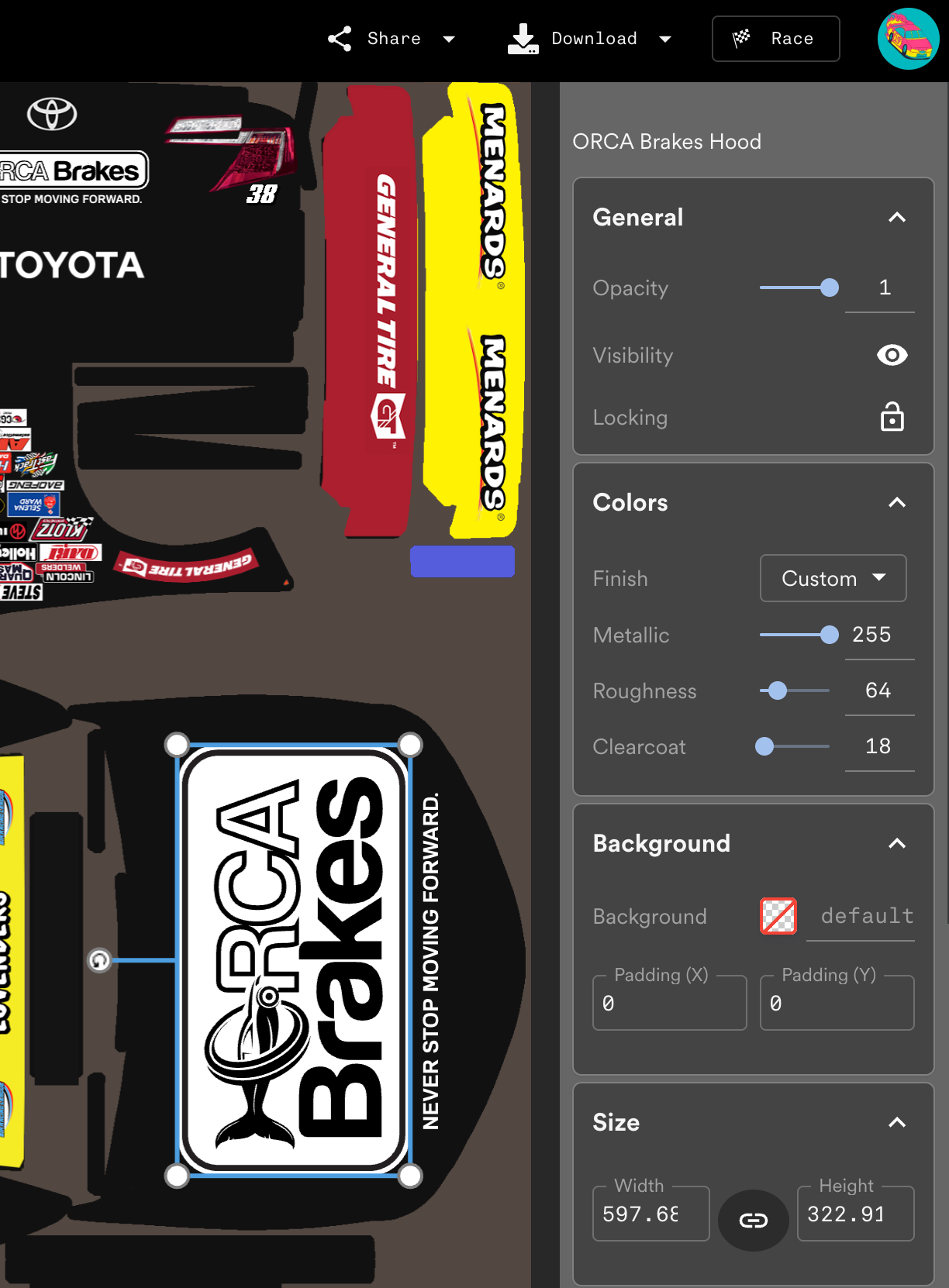Collapse the Background section
The height and width of the screenshot is (1288, 949).
(x=897, y=844)
